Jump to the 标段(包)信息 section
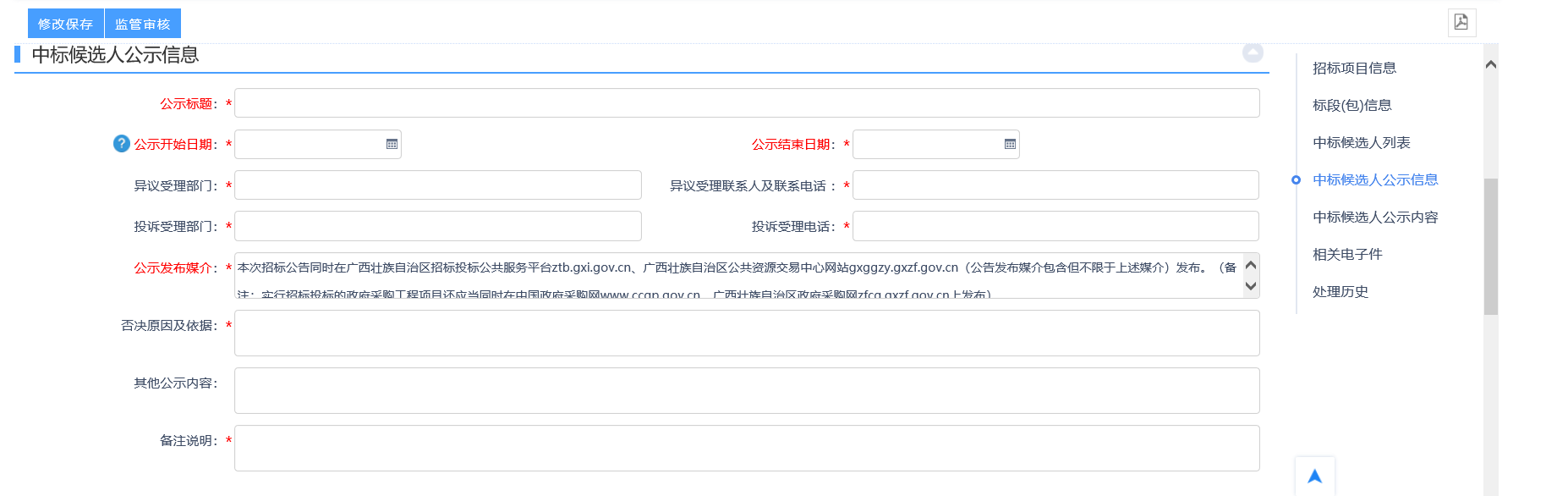The width and height of the screenshot is (1568, 496). [x=1351, y=106]
